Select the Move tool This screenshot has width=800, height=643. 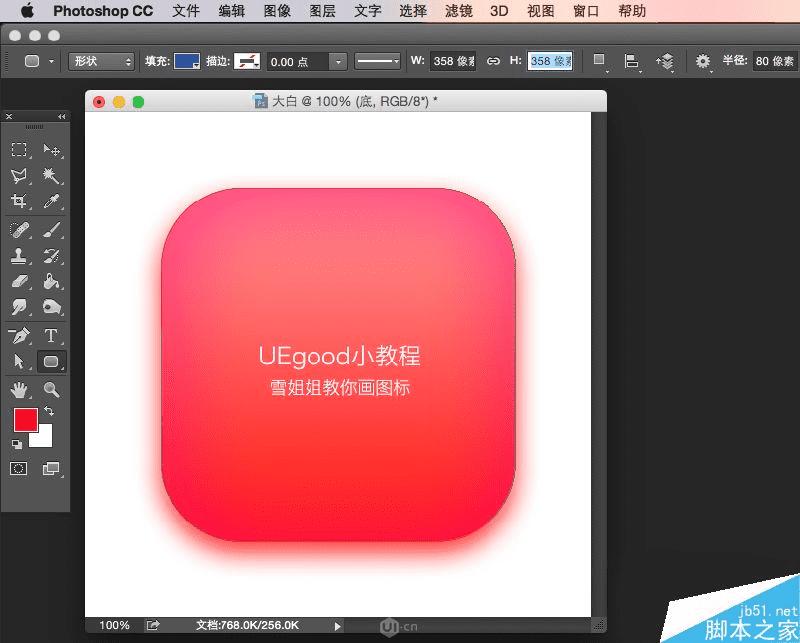[51, 149]
